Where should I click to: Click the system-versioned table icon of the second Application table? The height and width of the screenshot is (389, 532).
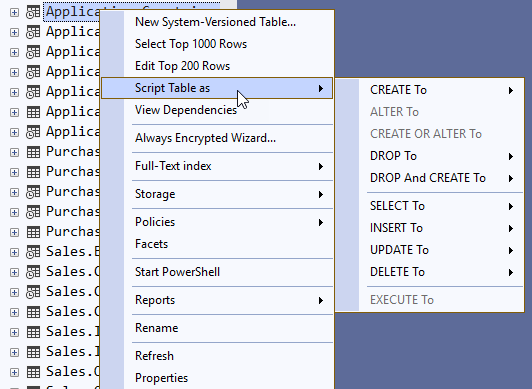(x=33, y=32)
